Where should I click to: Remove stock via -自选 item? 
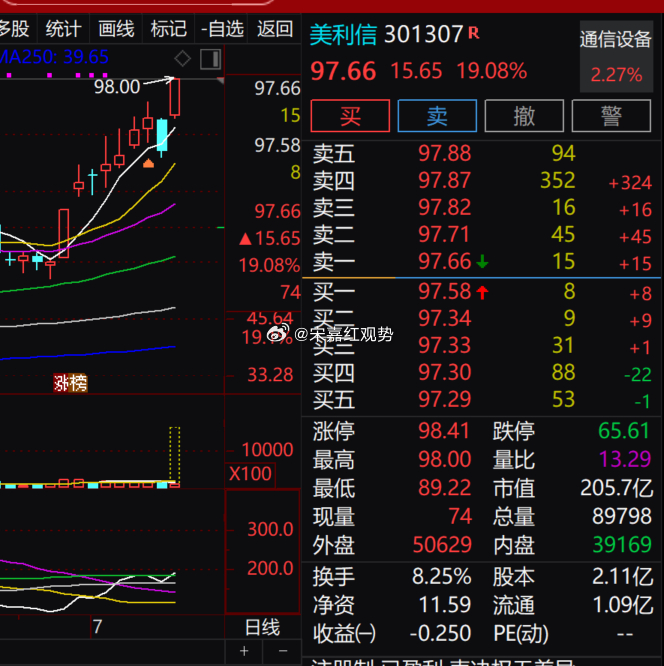(222, 29)
